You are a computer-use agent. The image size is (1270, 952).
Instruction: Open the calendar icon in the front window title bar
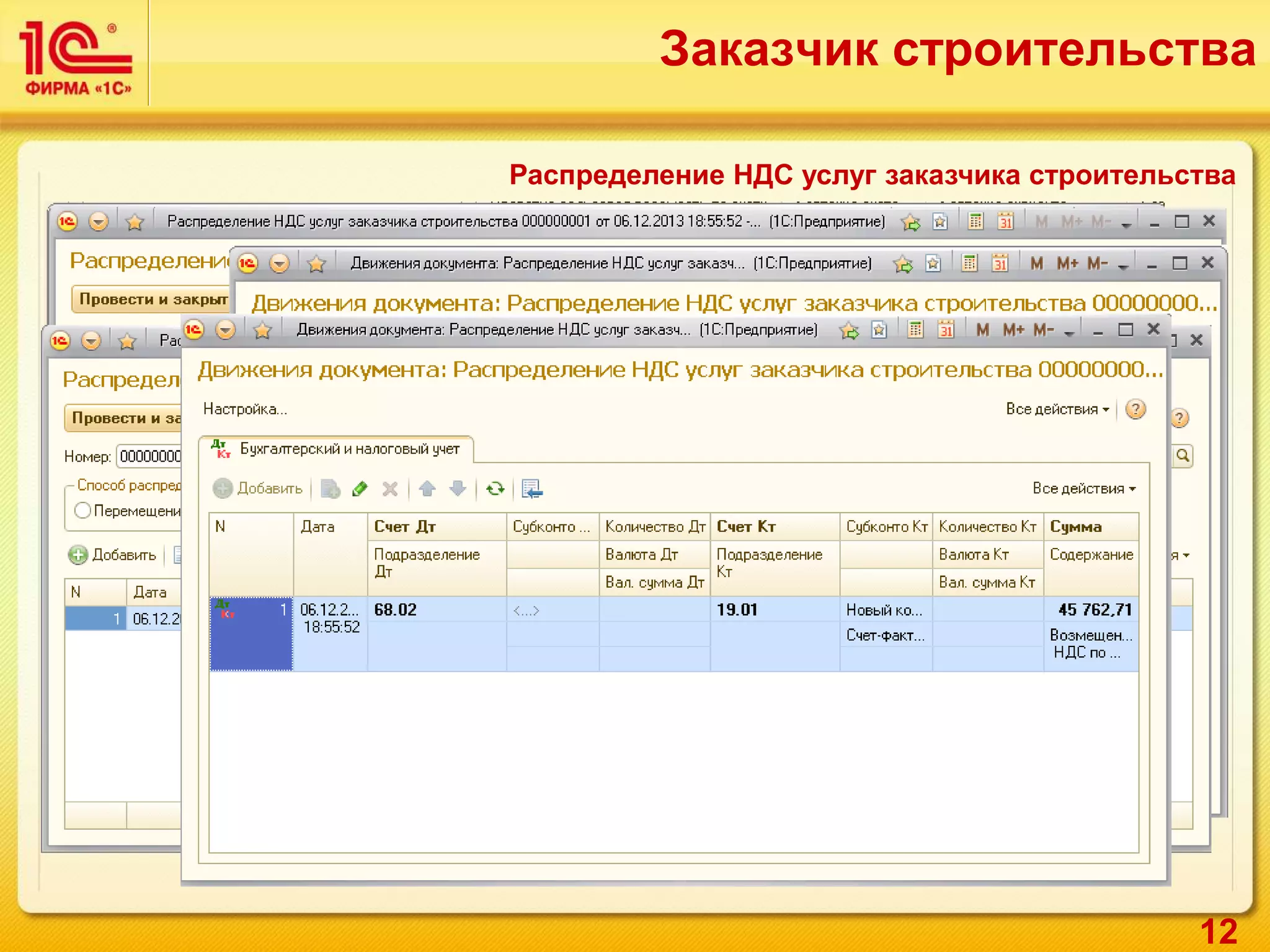[x=946, y=329]
